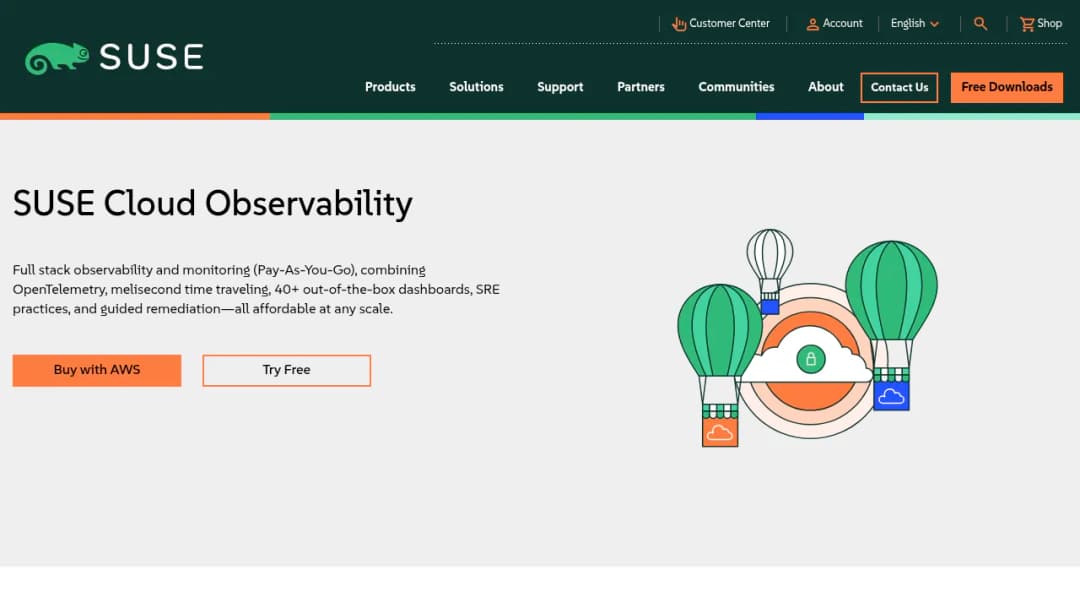Image resolution: width=1080 pixels, height=608 pixels.
Task: Expand the English language dropdown
Action: click(915, 23)
